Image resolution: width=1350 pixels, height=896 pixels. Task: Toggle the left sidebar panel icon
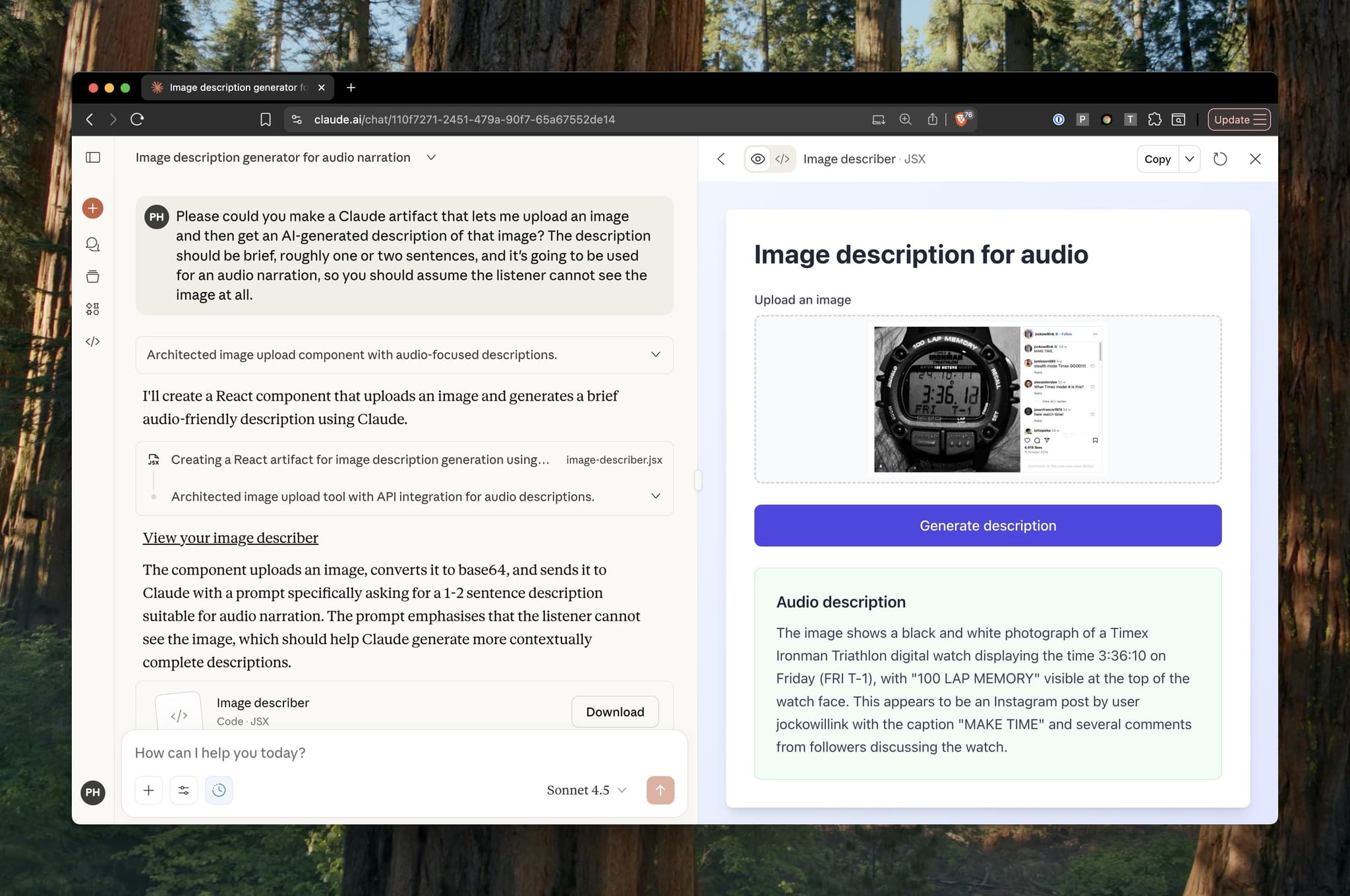[x=93, y=157]
